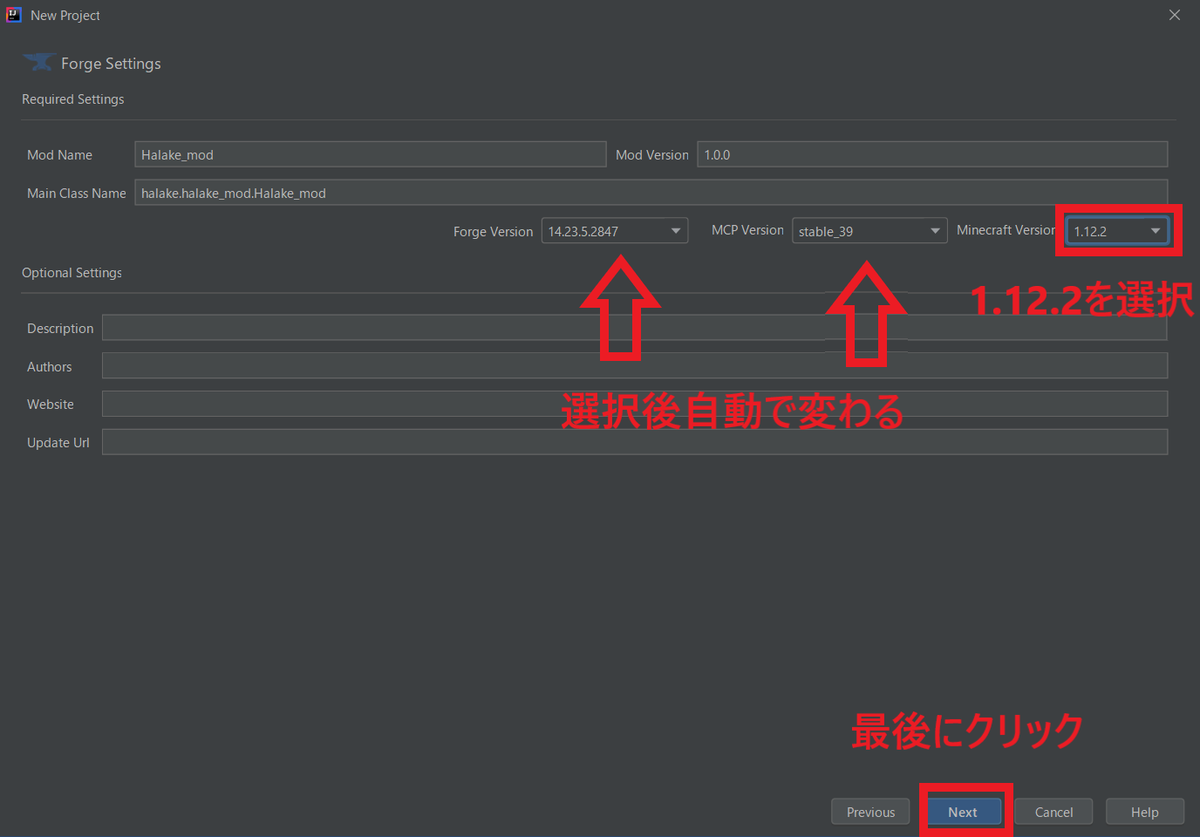Screen dimensions: 1200x837
Task: Click the Main Class Name label
Action: 76,193
